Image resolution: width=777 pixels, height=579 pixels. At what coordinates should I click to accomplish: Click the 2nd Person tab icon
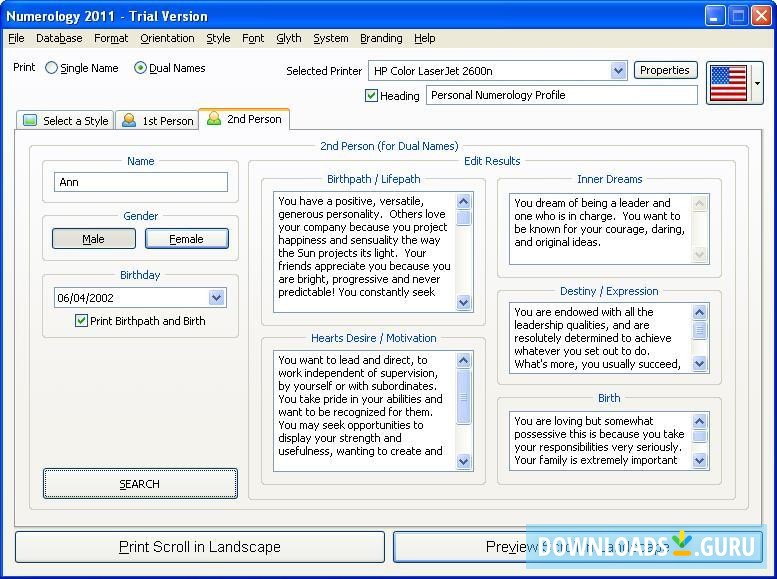click(213, 119)
